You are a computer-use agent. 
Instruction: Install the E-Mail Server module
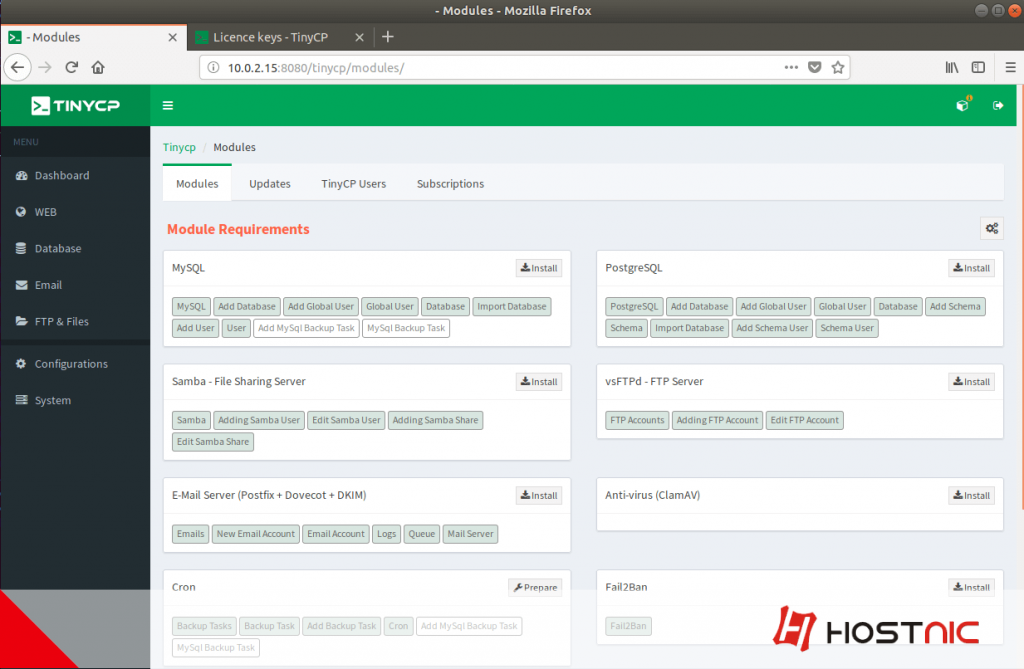click(539, 495)
